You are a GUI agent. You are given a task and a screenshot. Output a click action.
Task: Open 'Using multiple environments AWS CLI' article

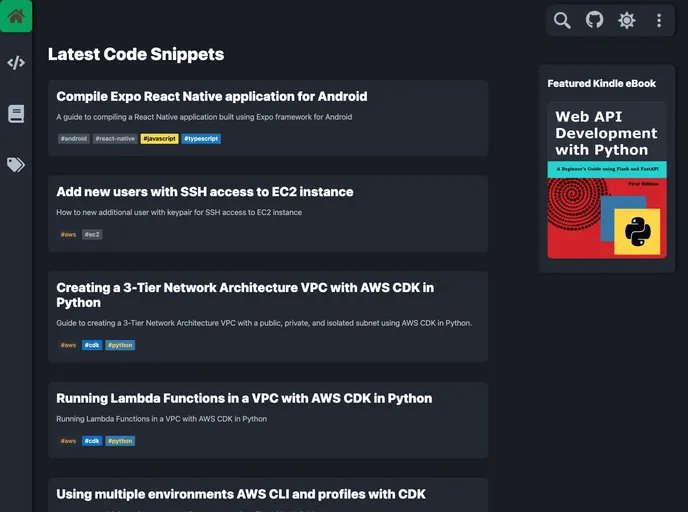(241, 494)
